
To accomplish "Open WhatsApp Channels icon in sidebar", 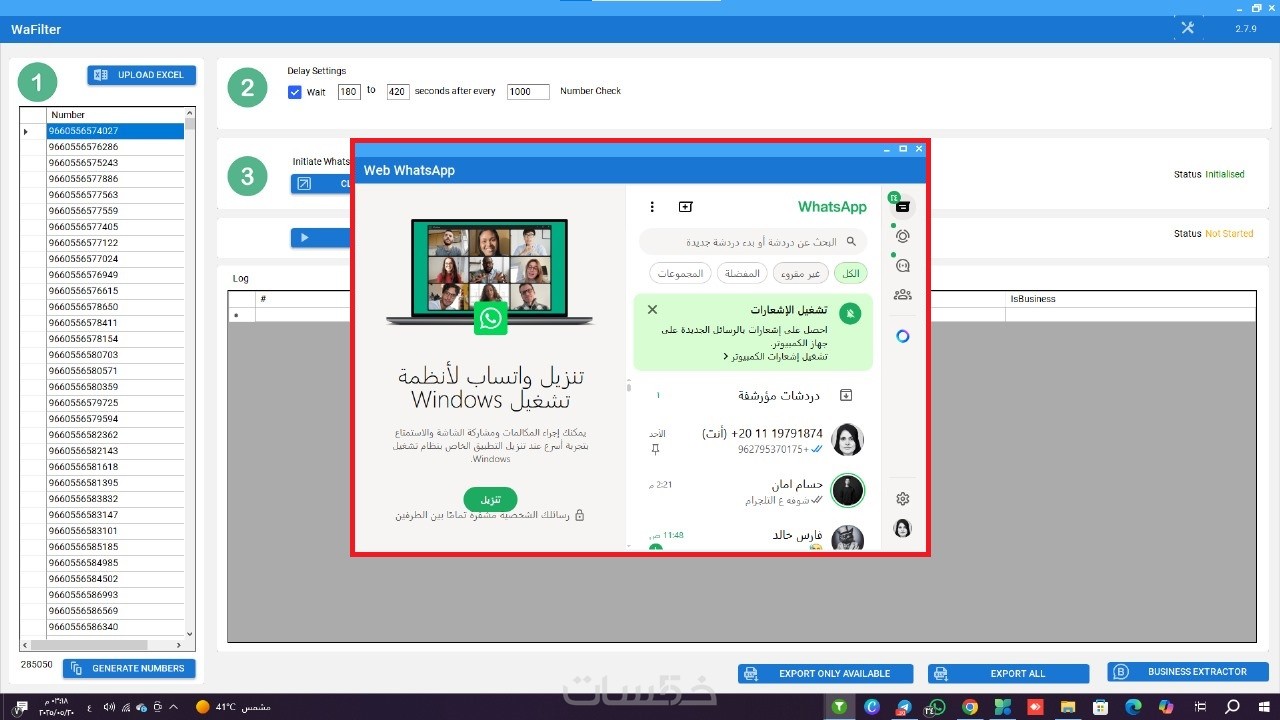I will (x=903, y=266).
